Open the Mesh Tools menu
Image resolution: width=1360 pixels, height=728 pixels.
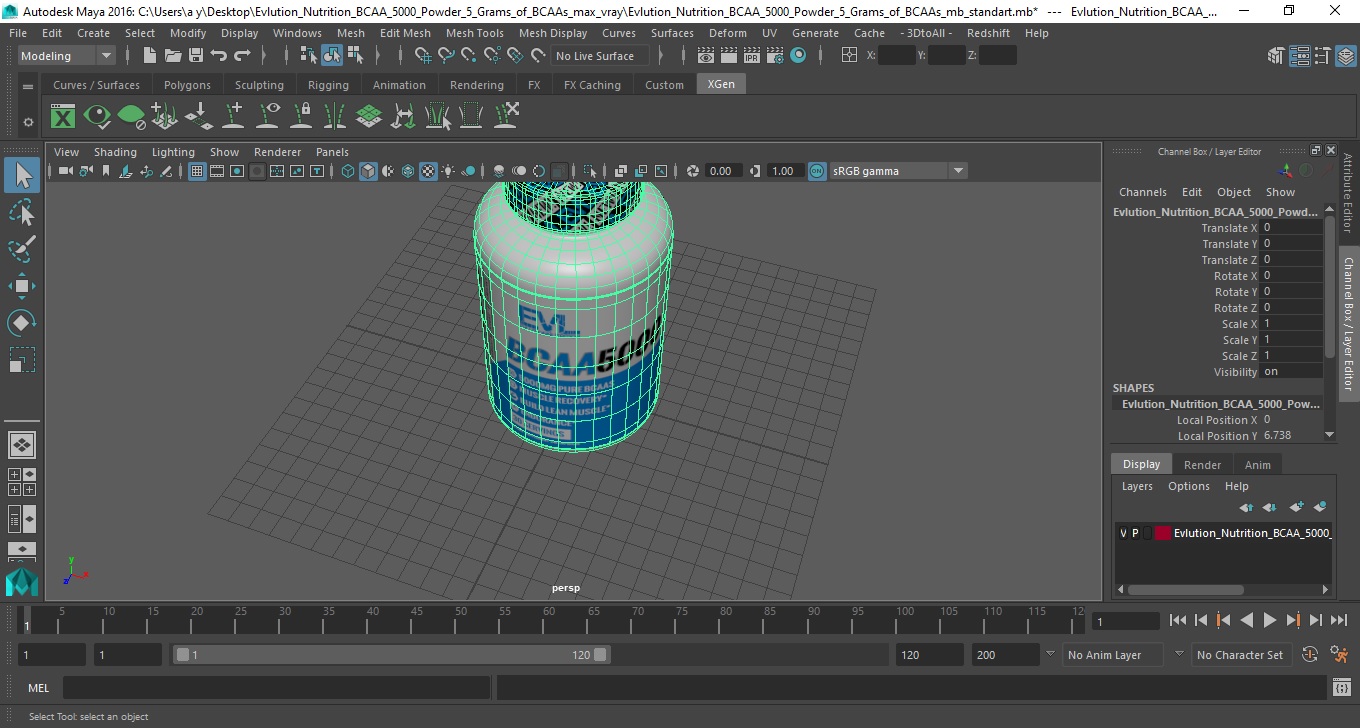click(x=474, y=33)
